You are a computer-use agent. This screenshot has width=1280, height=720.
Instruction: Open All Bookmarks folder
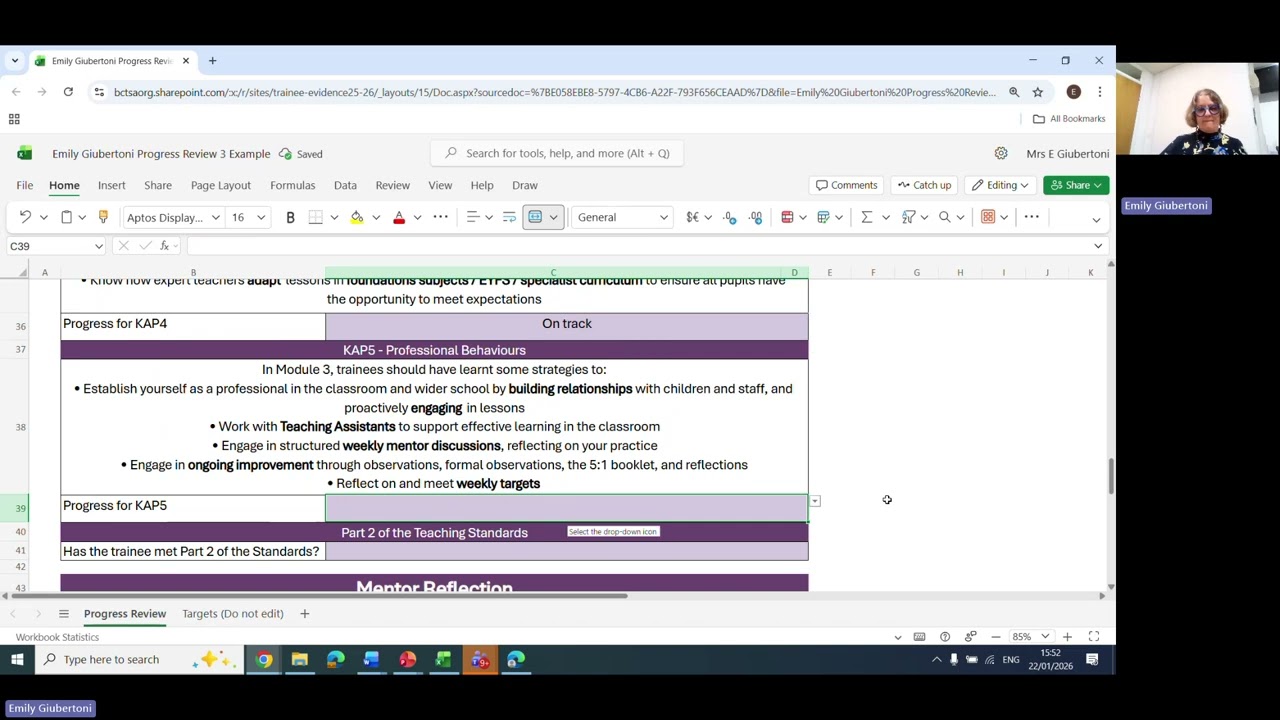tap(1069, 119)
